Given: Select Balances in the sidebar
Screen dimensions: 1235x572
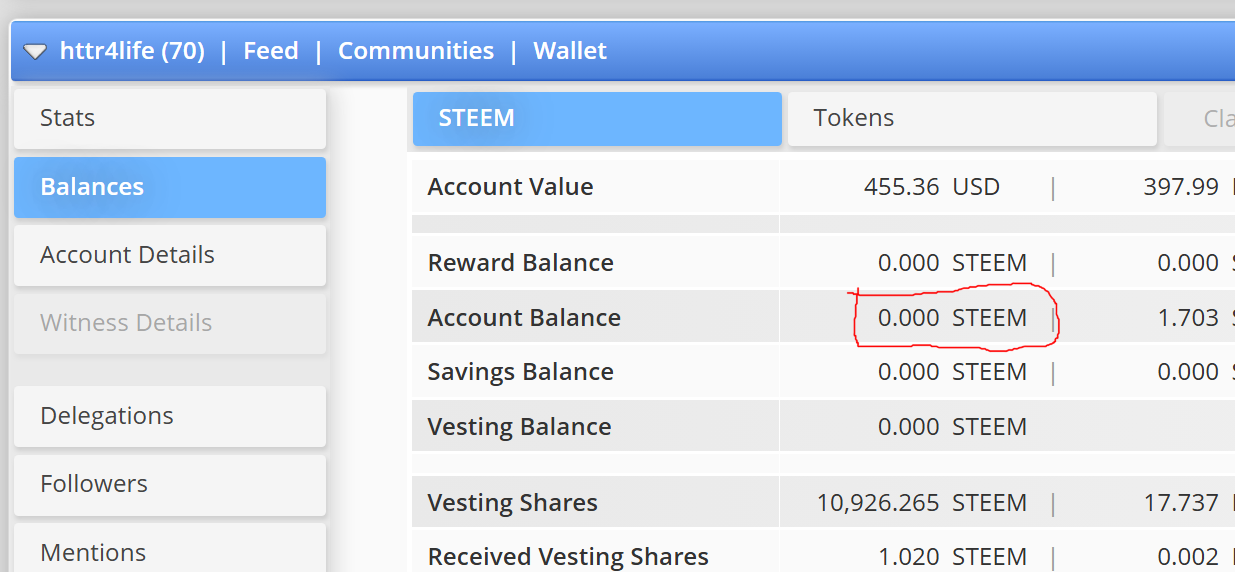Looking at the screenshot, I should [170, 187].
